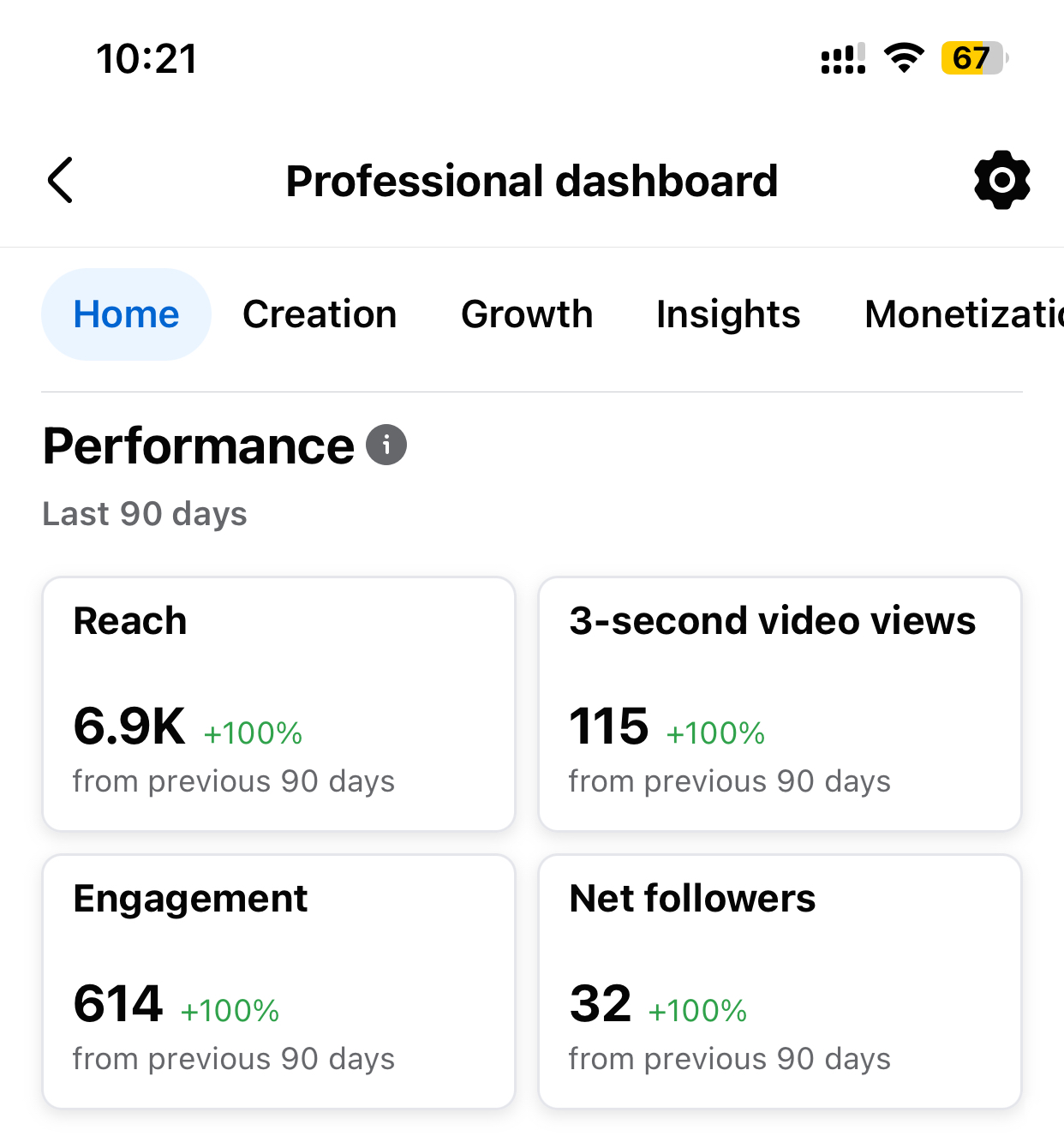This screenshot has height=1136, width=1064.
Task: Tap the 10:21 status bar clock
Action: click(146, 59)
